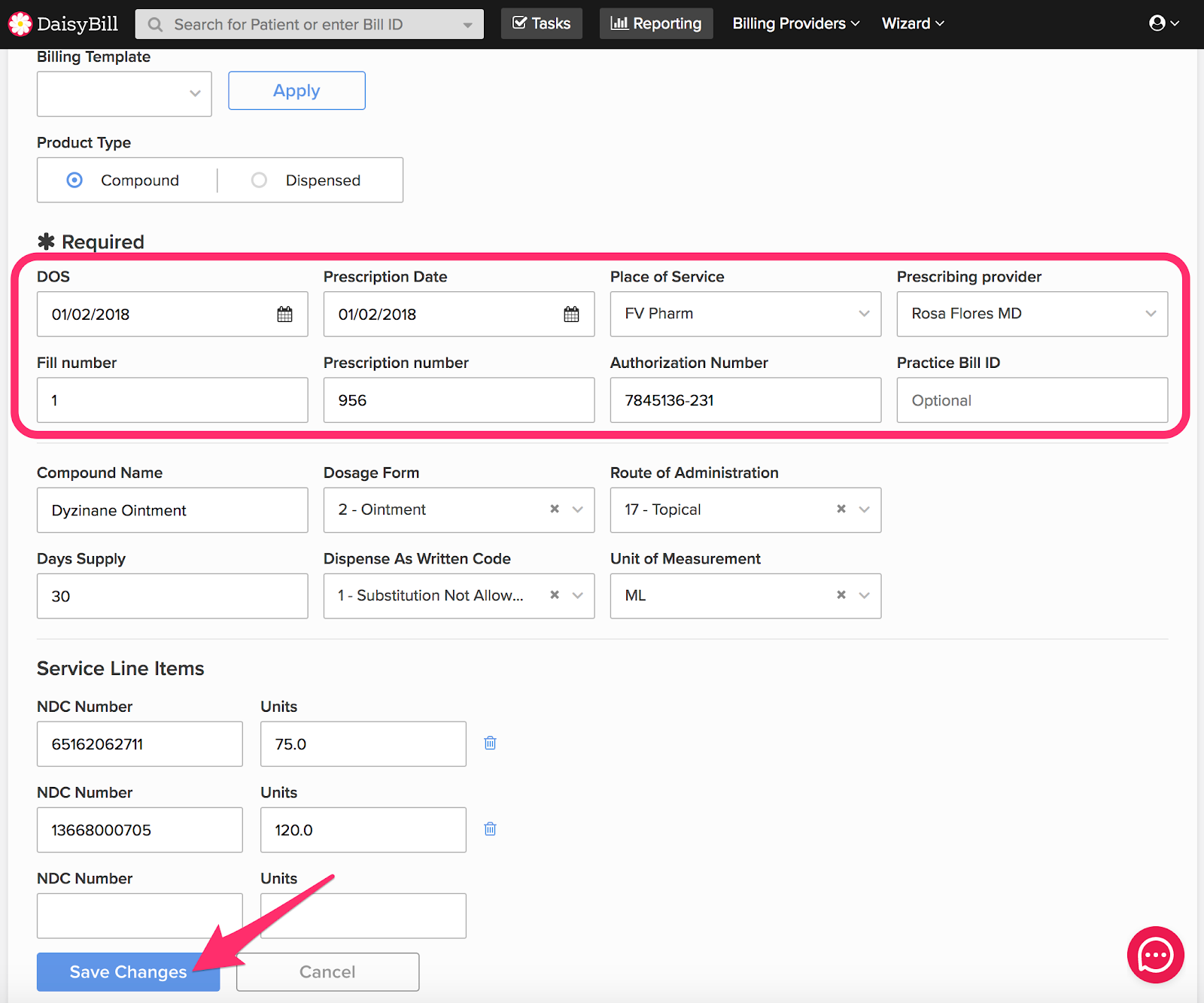1204x1003 pixels.
Task: Click the Authorization Number field
Action: [745, 400]
